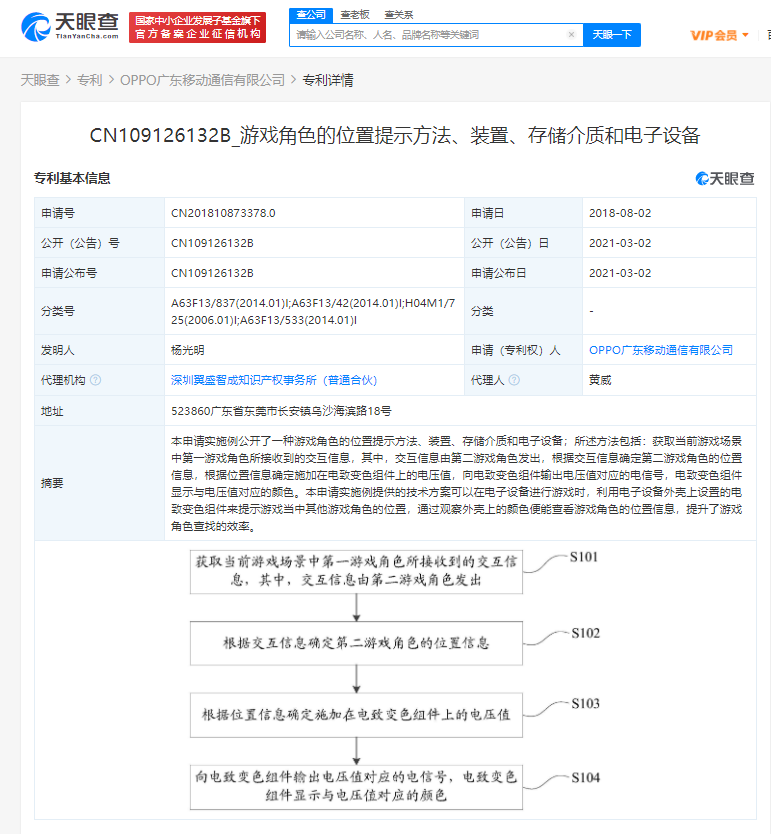The height and width of the screenshot is (834, 771).
Task: Click the 公开（公告）日 value 2021-03-02
Action: pyautogui.click(x=620, y=243)
